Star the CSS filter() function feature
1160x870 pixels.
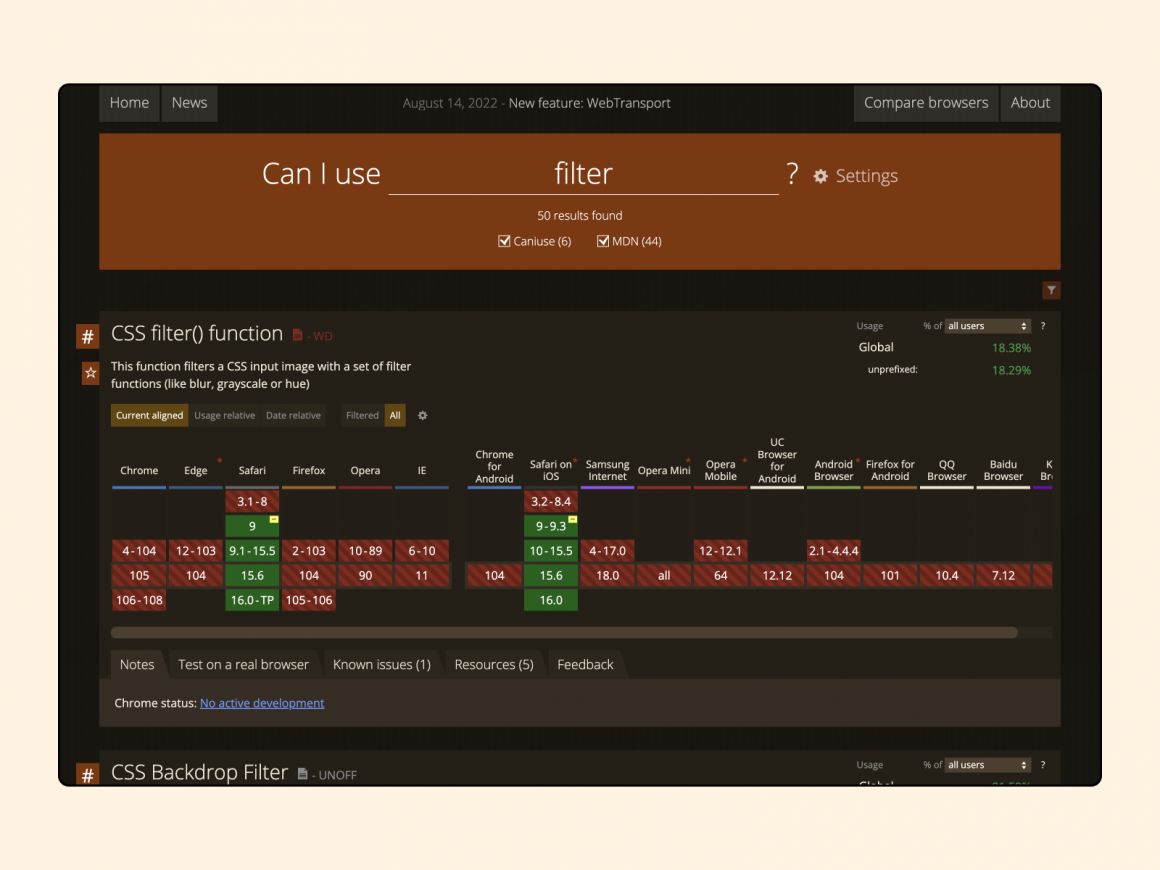point(90,373)
